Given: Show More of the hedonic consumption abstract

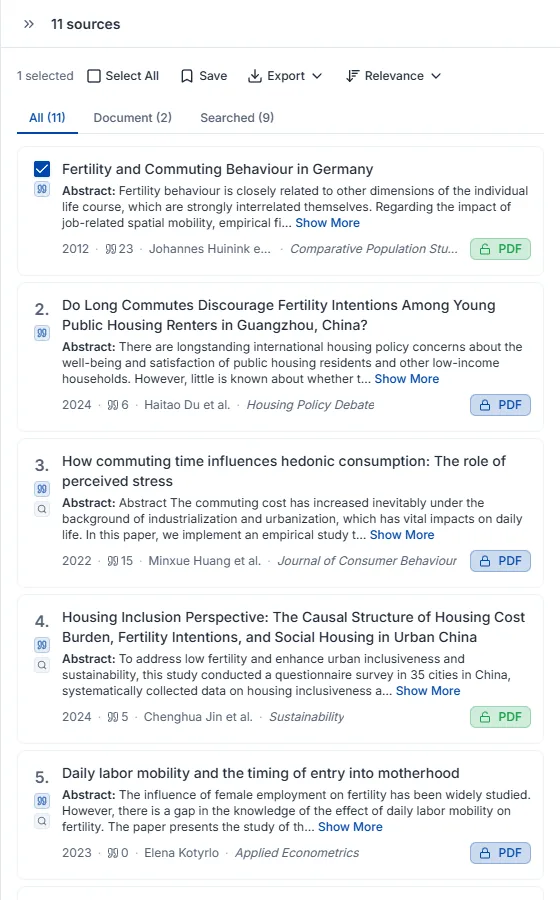Looking at the screenshot, I should click(x=402, y=535).
